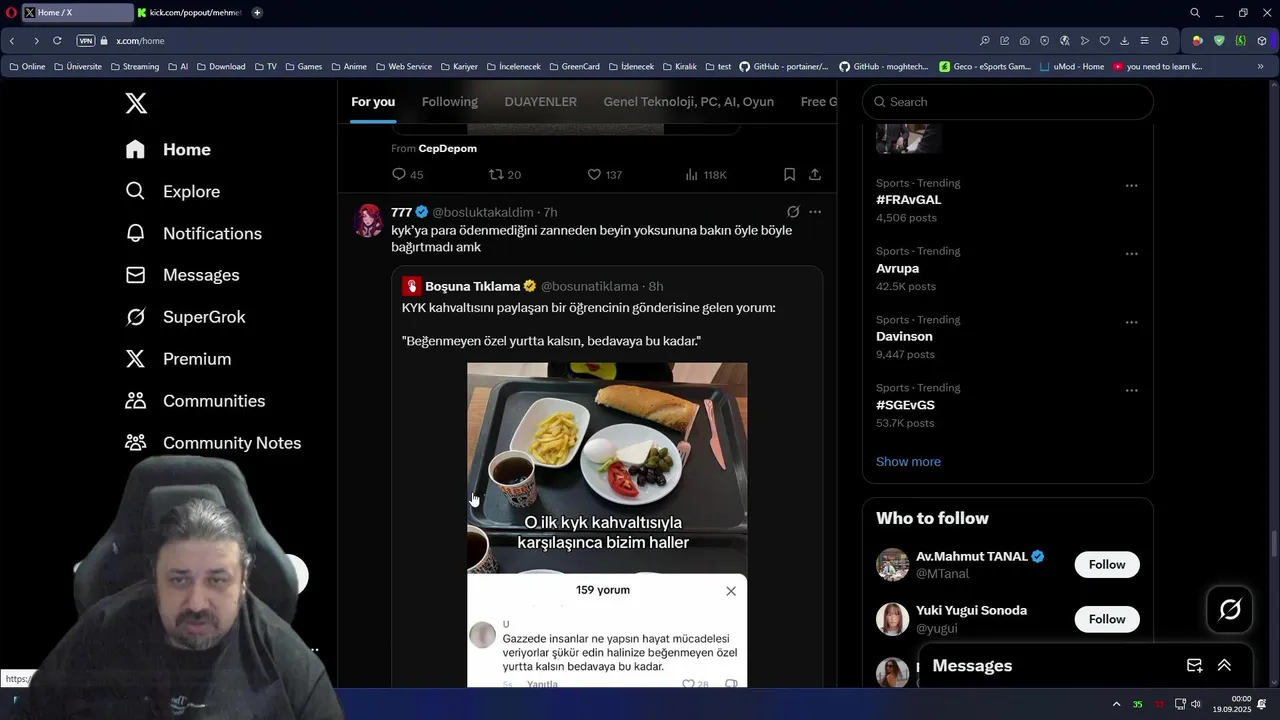This screenshot has width=1280, height=720.
Task: Click the repost icon showing 20
Action: [496, 174]
